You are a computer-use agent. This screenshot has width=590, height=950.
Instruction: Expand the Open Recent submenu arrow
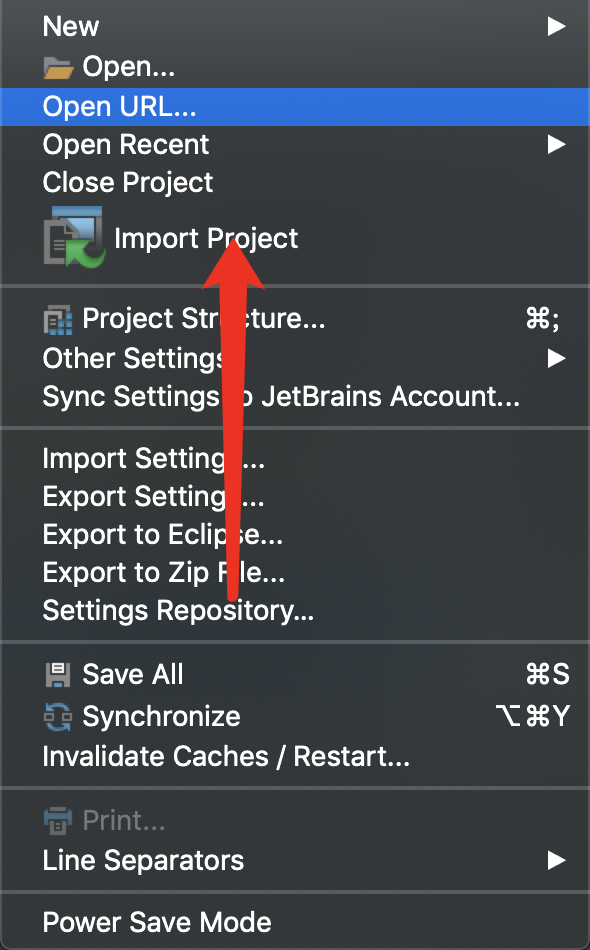(x=556, y=144)
